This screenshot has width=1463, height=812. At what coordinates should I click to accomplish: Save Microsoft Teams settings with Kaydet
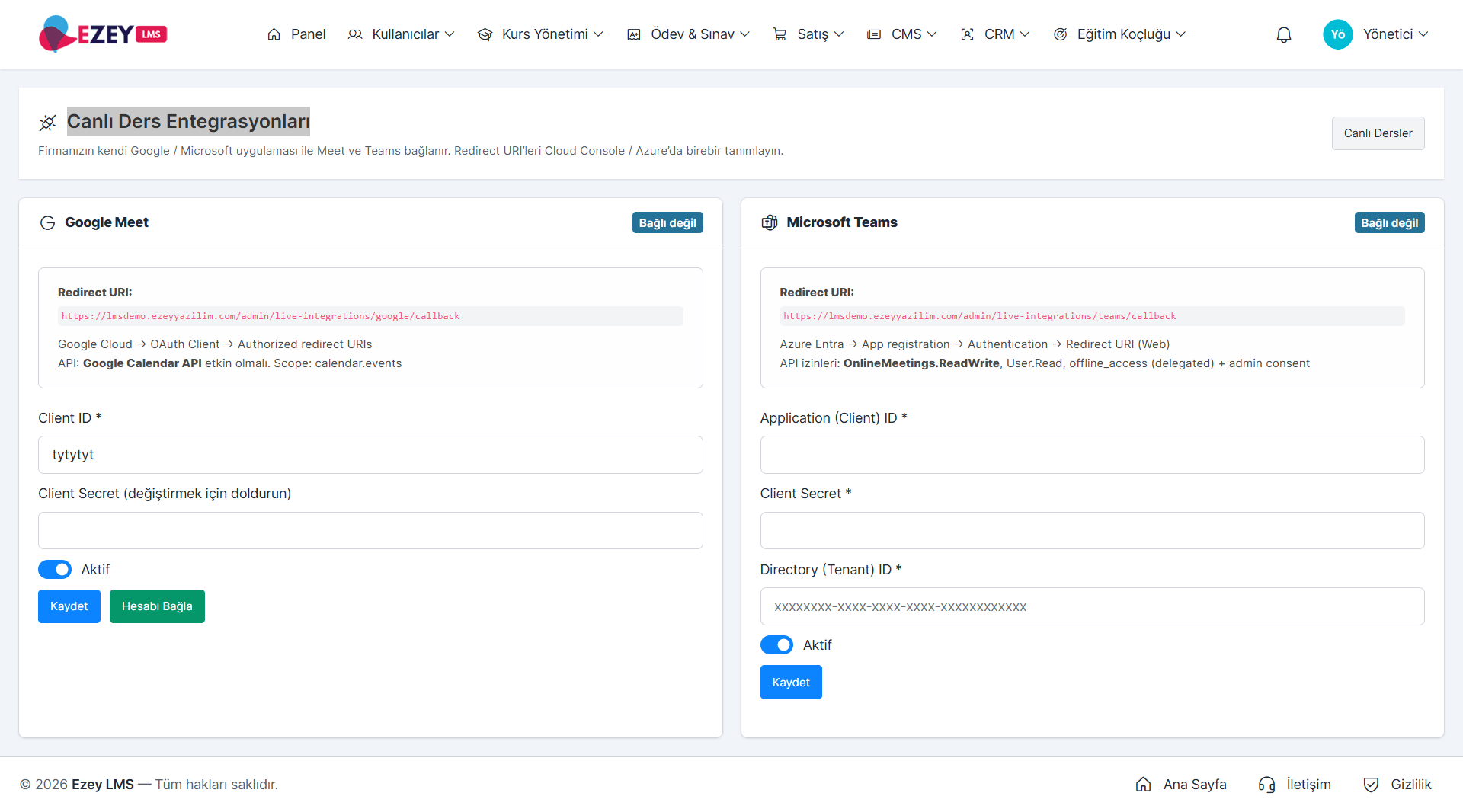pyautogui.click(x=791, y=683)
